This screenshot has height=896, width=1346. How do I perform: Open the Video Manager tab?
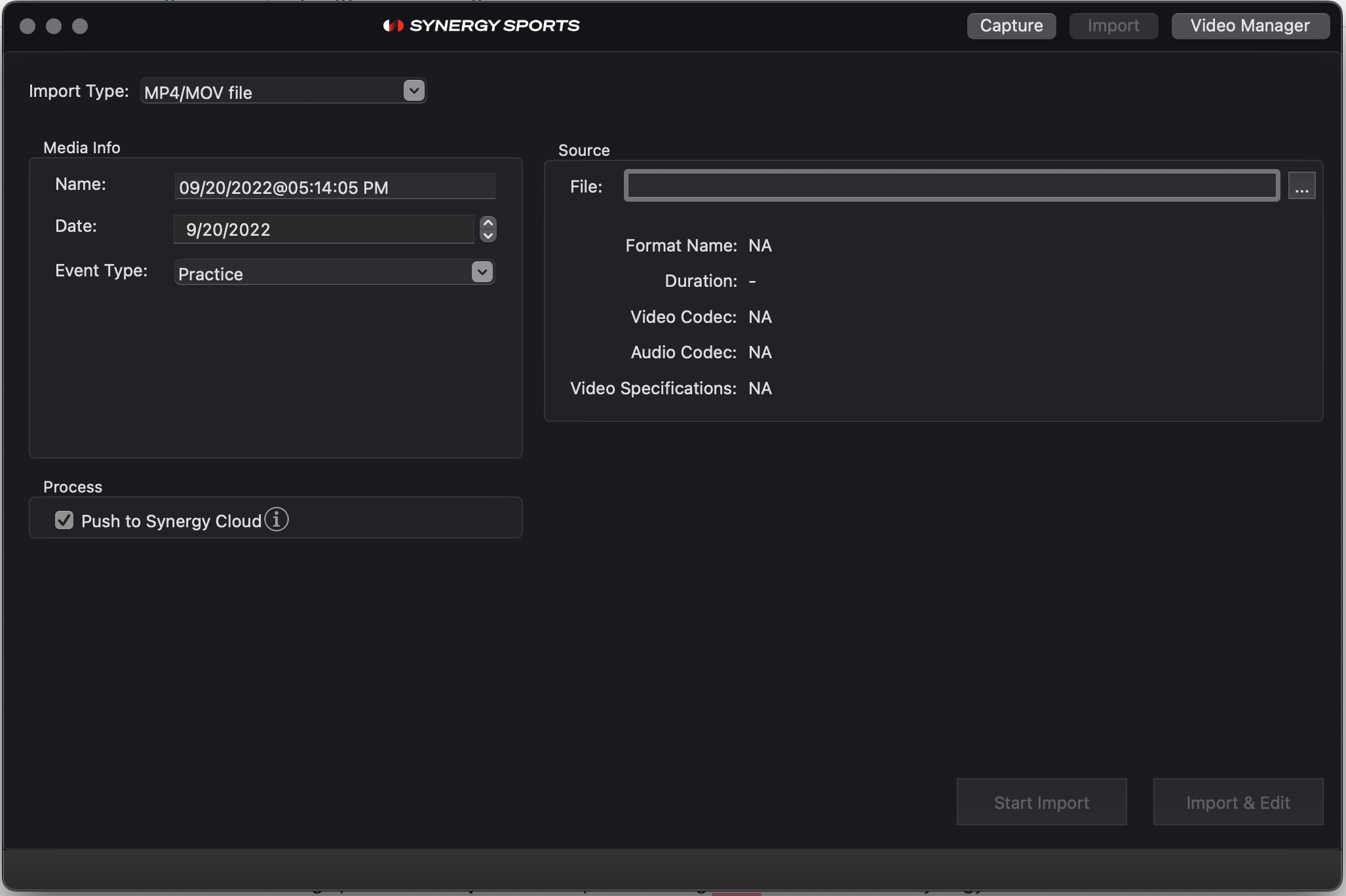coord(1250,26)
